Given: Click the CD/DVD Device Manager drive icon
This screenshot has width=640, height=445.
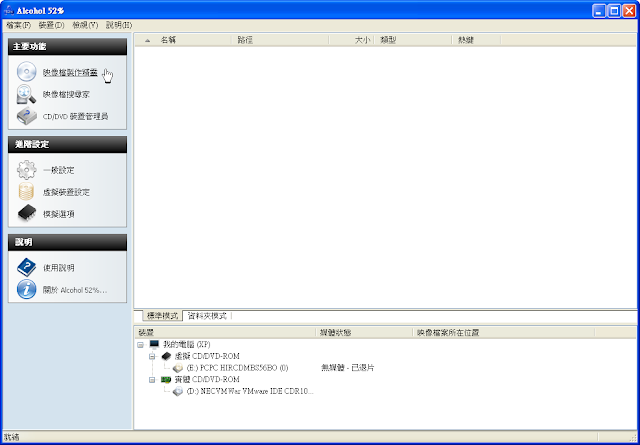Looking at the screenshot, I should coord(27,116).
